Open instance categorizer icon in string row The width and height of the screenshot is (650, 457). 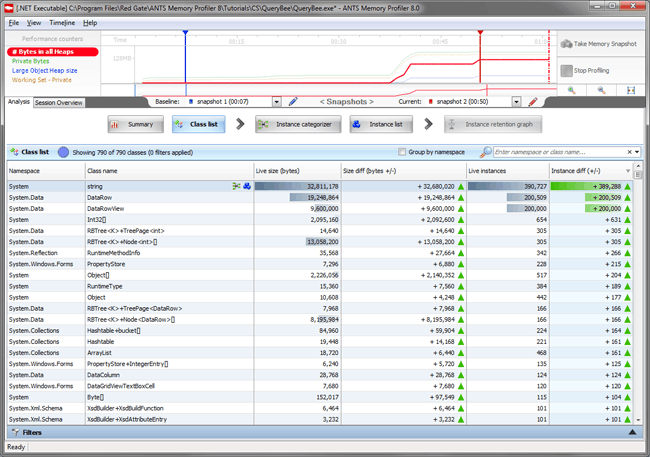coord(236,186)
